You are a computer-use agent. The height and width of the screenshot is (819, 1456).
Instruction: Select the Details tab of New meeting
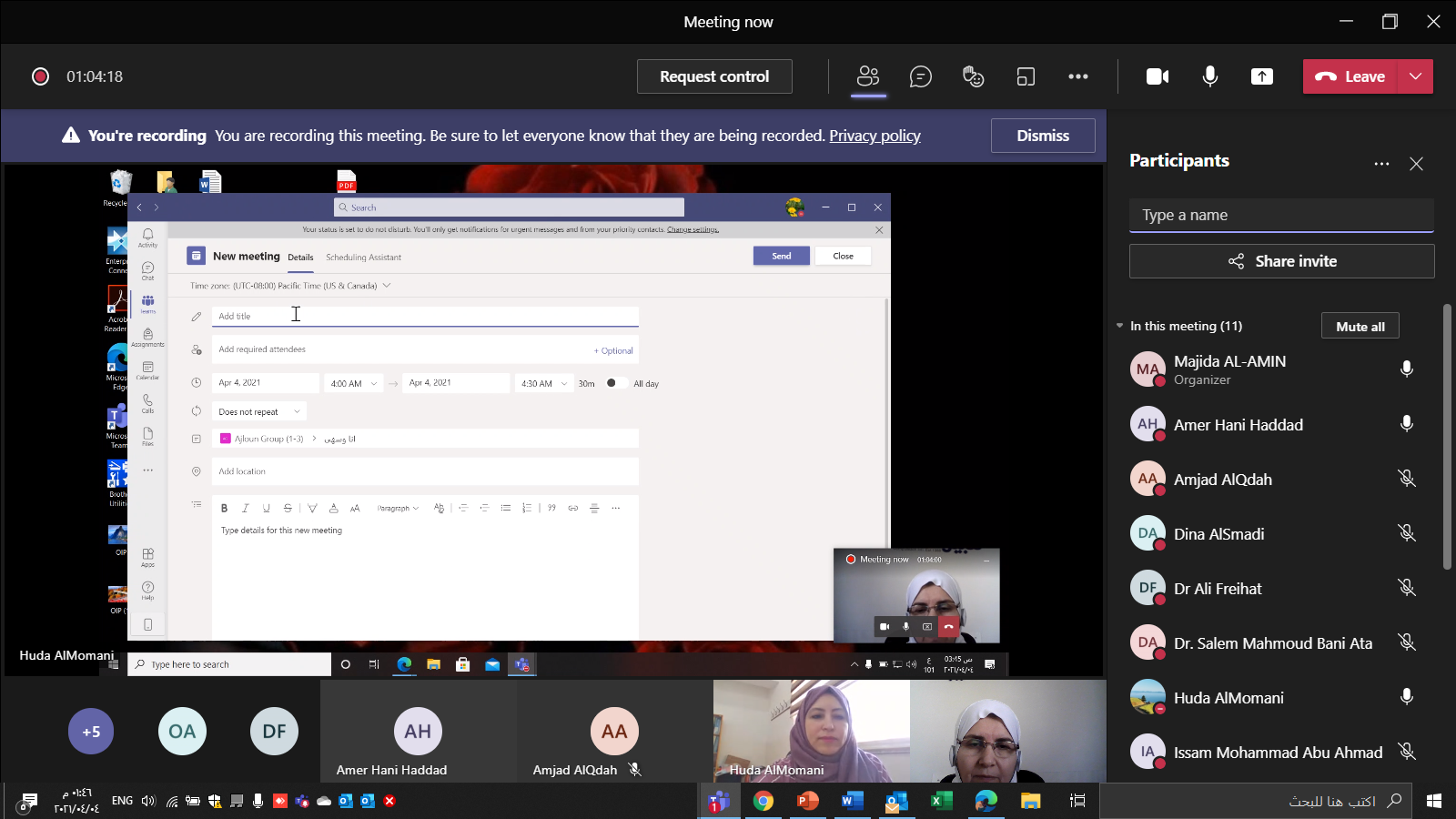coord(300,258)
